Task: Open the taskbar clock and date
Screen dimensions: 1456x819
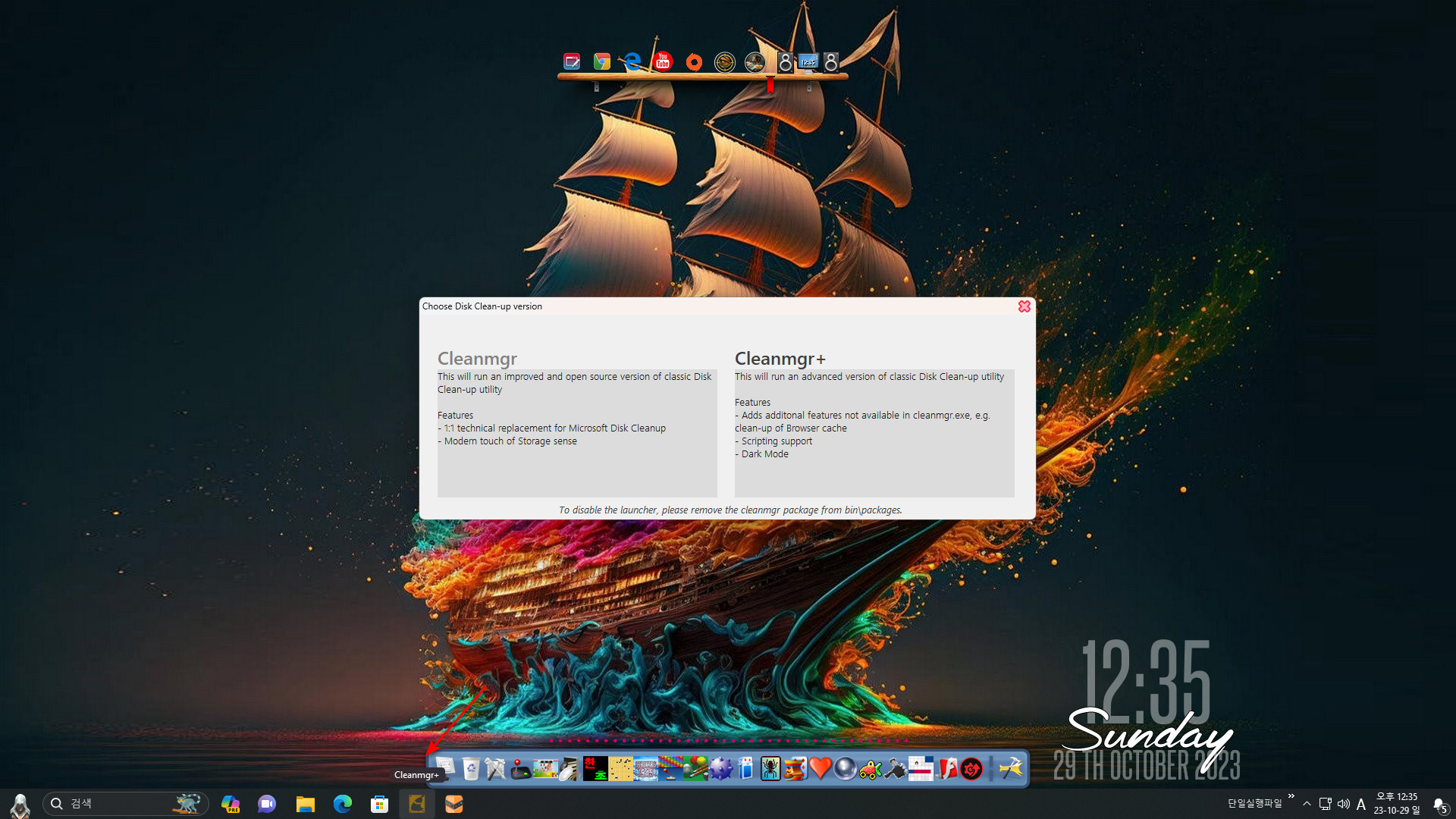Action: coord(1396,804)
